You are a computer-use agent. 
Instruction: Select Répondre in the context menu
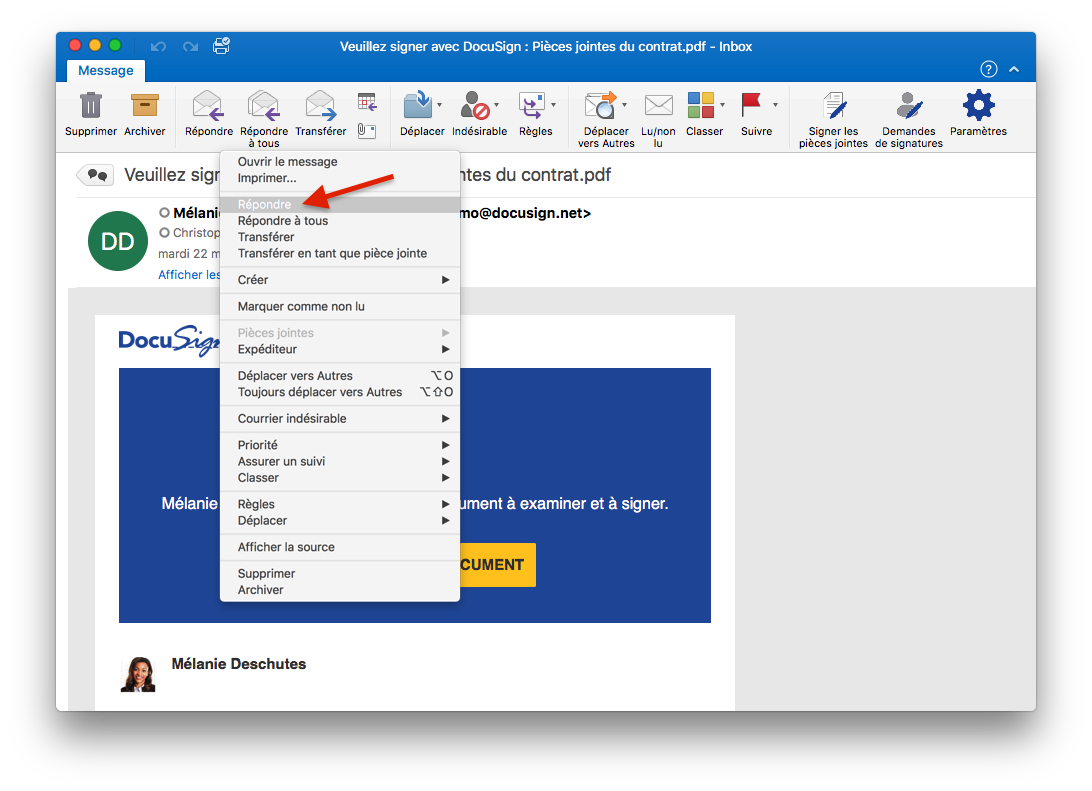(x=265, y=205)
